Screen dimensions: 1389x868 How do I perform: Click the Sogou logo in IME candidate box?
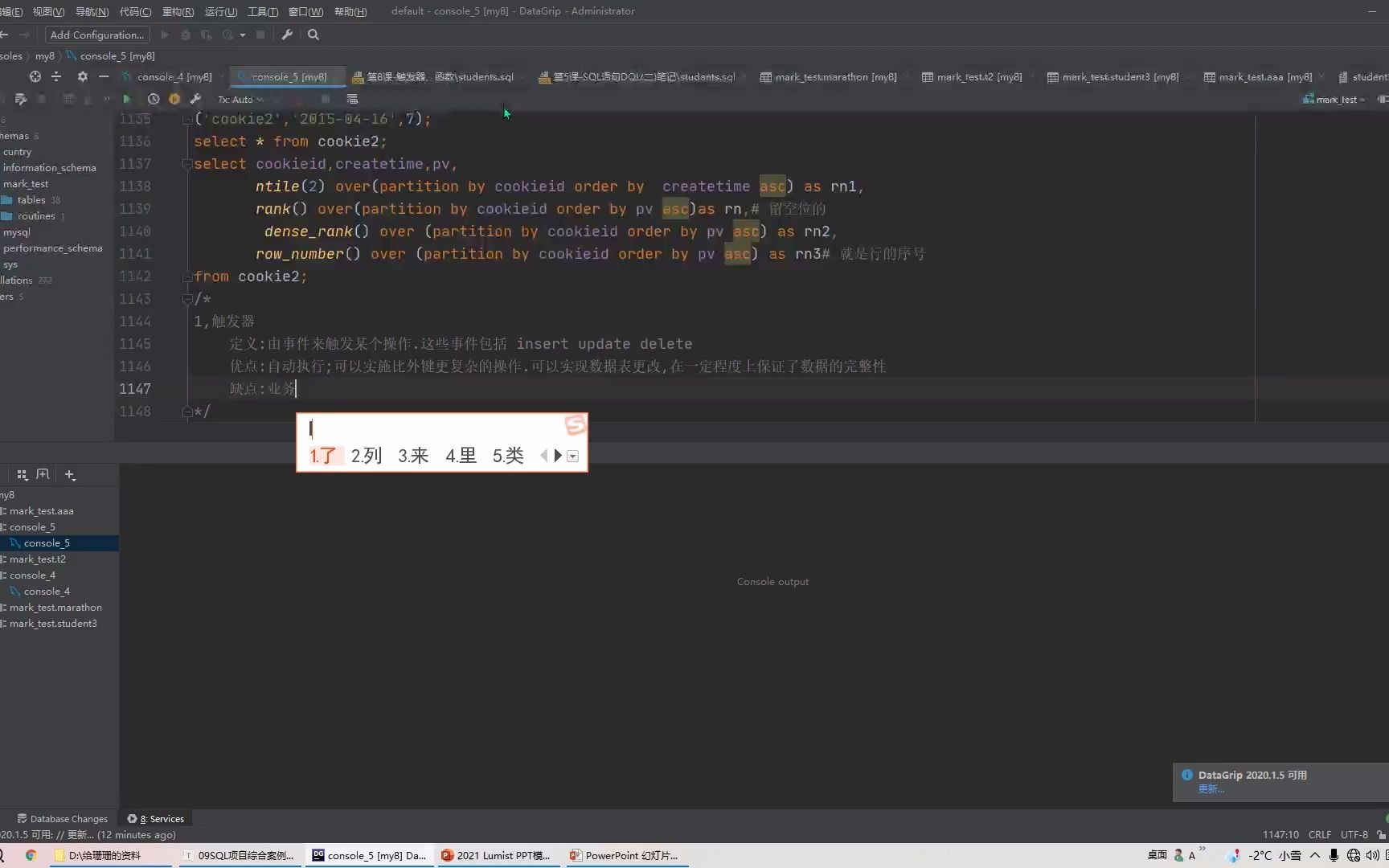[575, 424]
